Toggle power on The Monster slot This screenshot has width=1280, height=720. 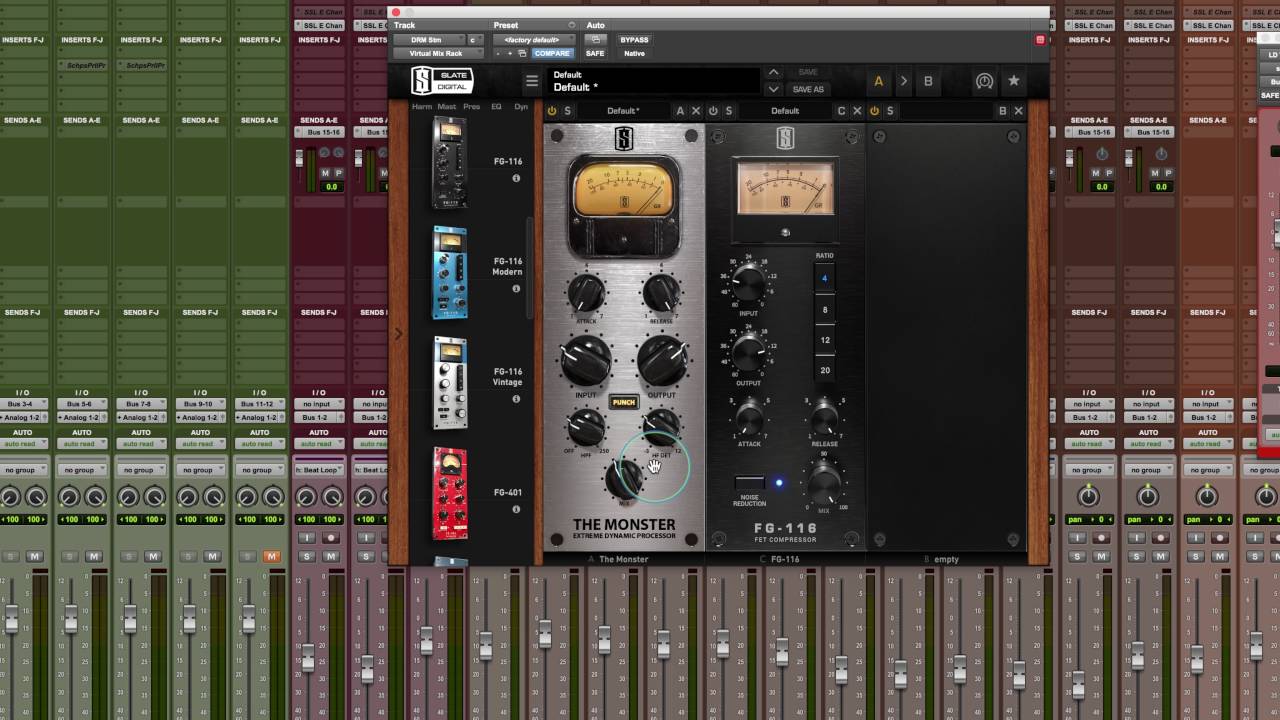[552, 111]
